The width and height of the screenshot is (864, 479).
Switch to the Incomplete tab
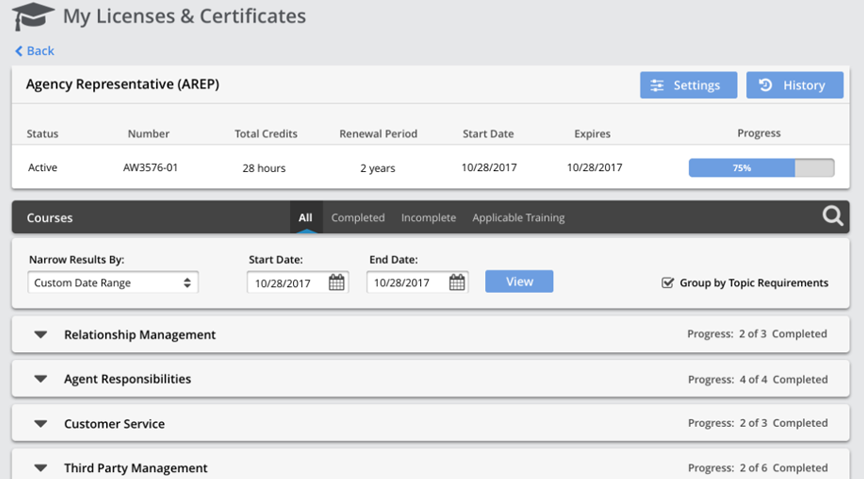click(428, 218)
